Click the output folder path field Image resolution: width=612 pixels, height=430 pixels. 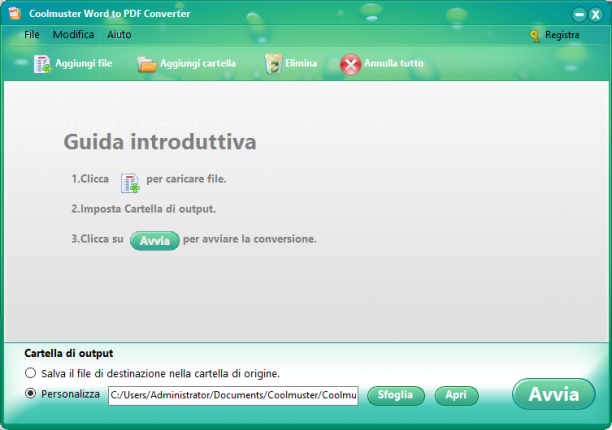coord(233,395)
